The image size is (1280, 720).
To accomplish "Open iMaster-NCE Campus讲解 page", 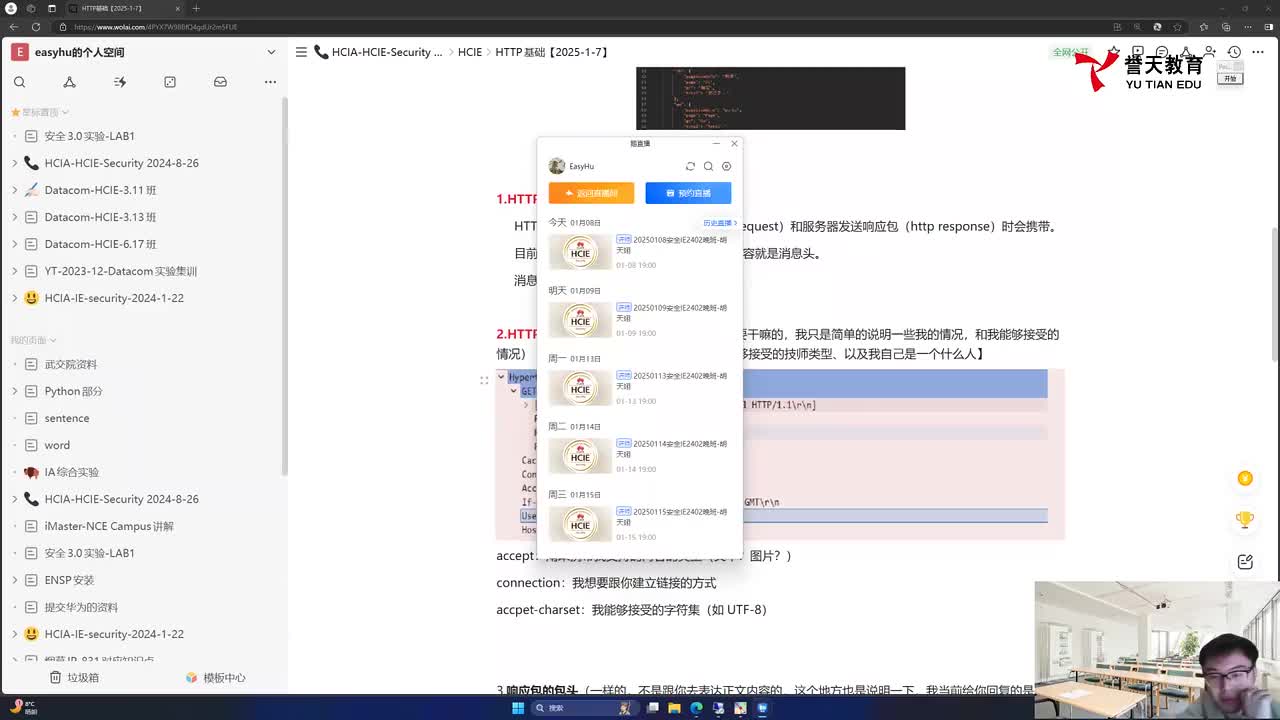I will [x=109, y=526].
